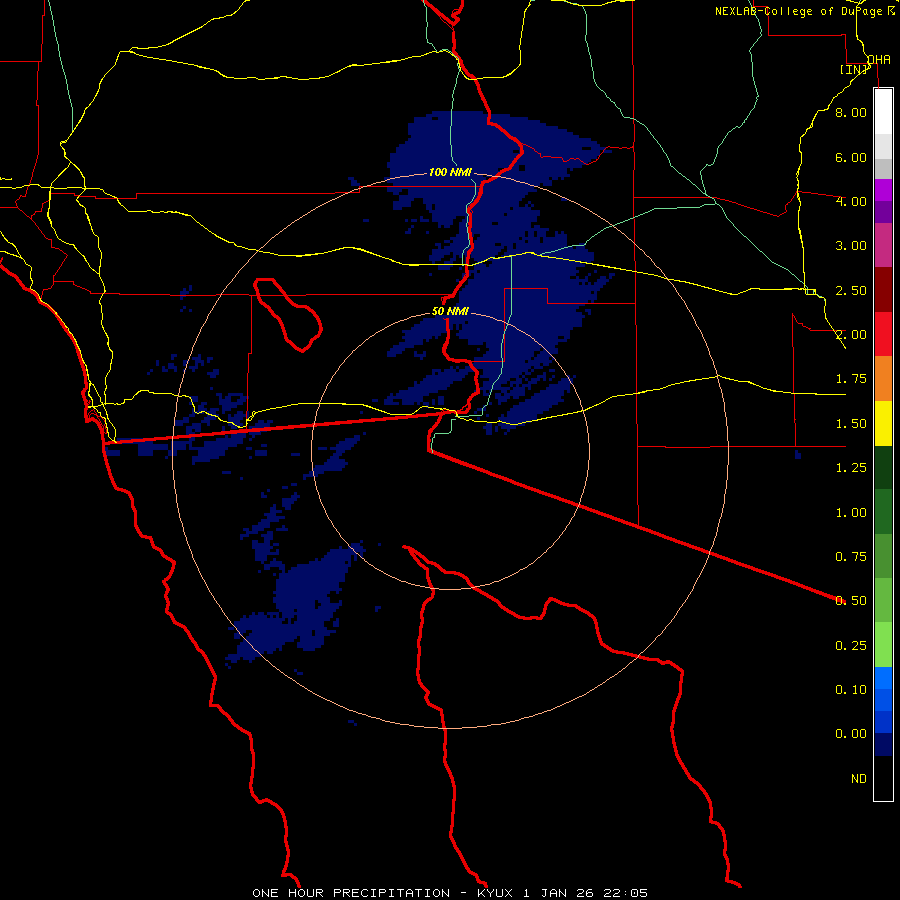Click the OHA product label
Image resolution: width=900 pixels, height=900 pixels.
879,60
